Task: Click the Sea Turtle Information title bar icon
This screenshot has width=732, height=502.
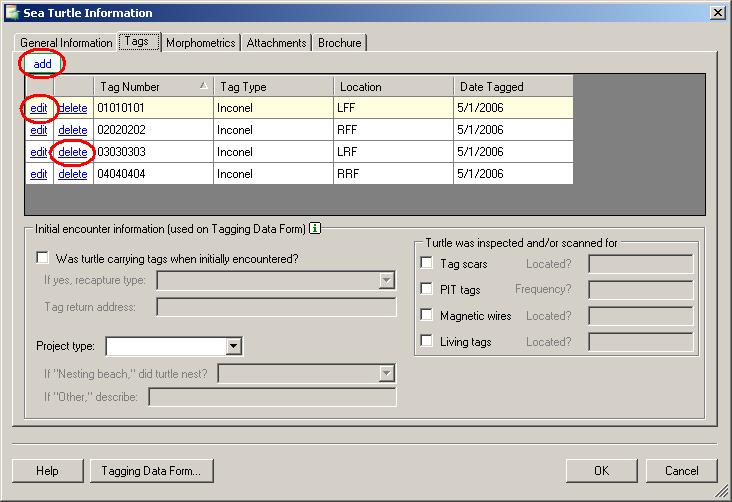Action: pyautogui.click(x=12, y=13)
